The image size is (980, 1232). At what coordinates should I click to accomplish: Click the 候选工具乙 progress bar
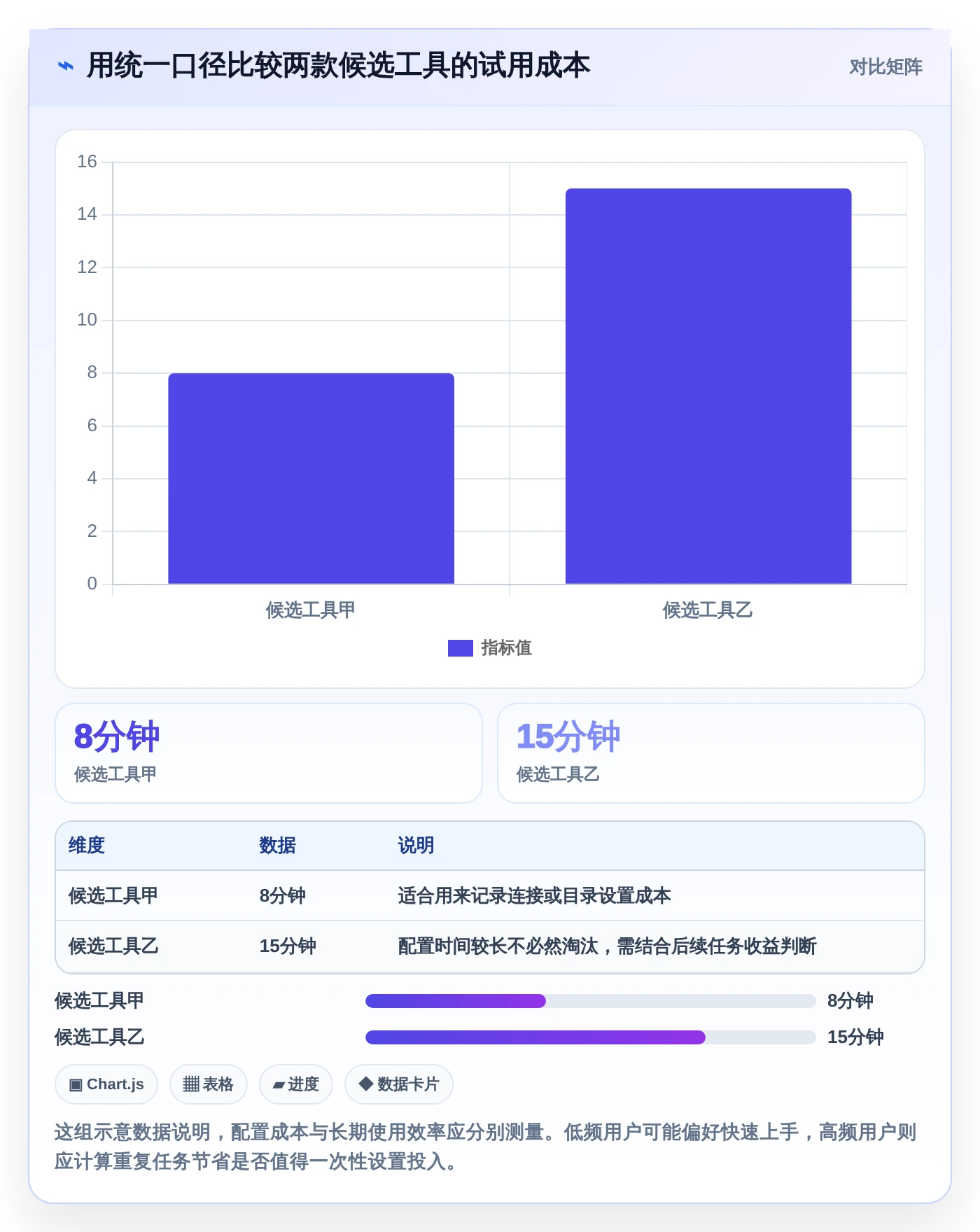590,1037
